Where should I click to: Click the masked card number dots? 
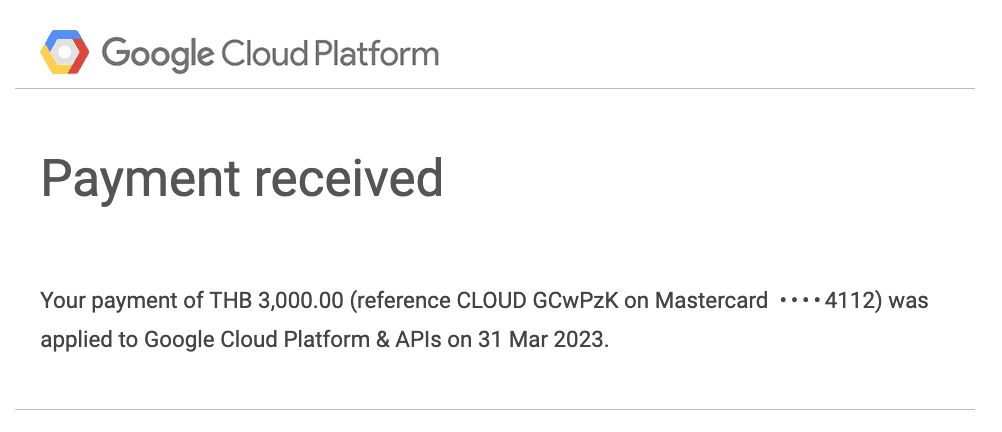tap(800, 300)
